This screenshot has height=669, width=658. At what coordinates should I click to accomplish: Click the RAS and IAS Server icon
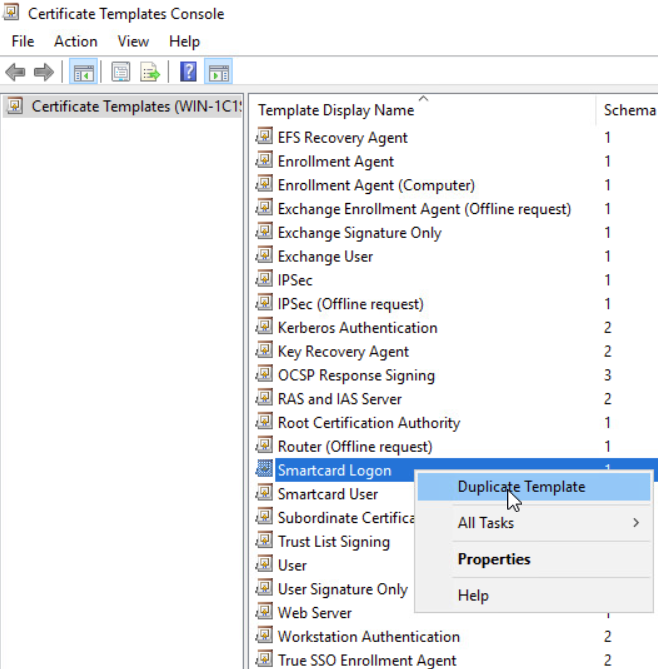click(265, 398)
